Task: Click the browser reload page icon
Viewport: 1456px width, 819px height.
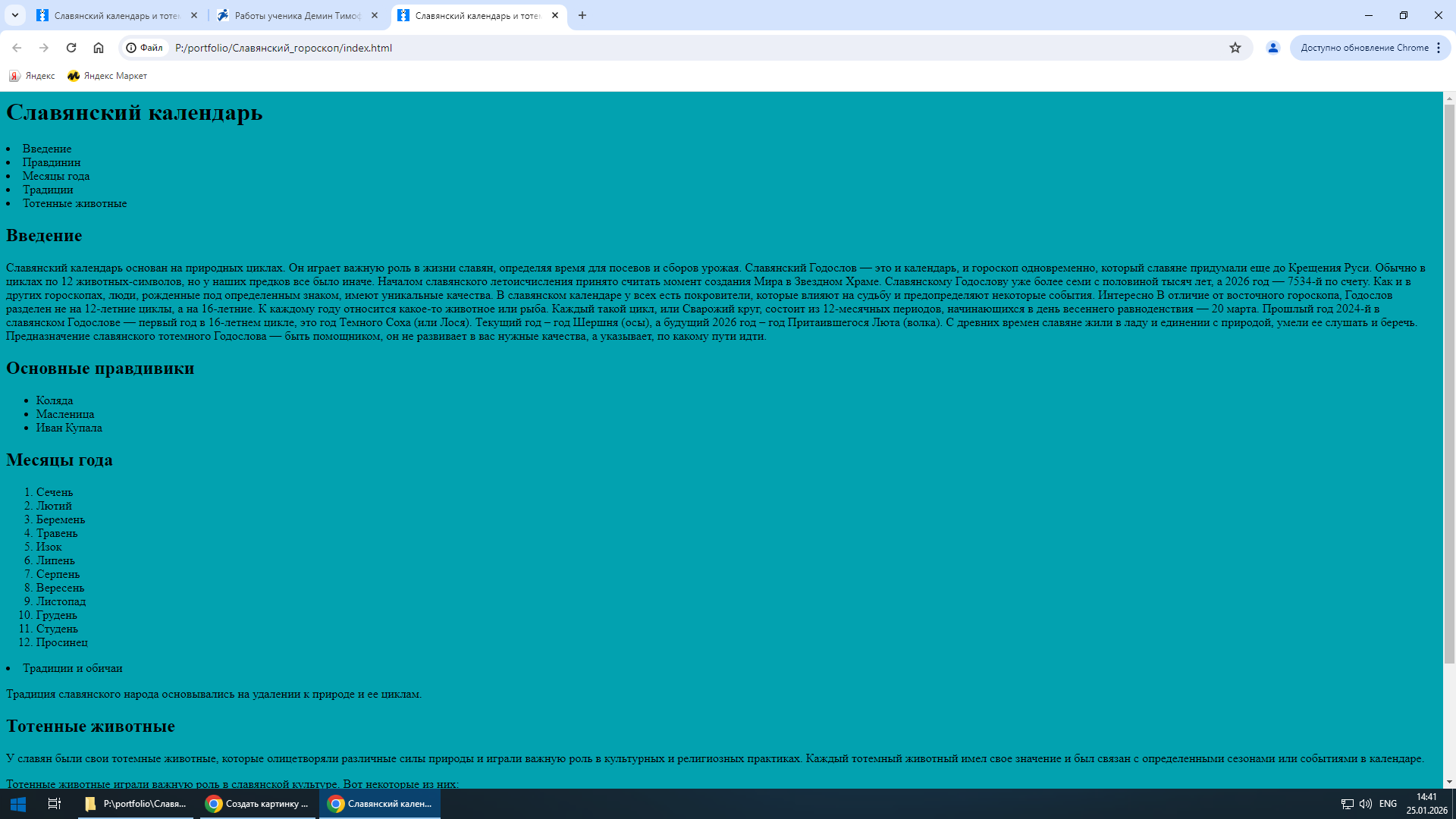Action: (71, 48)
